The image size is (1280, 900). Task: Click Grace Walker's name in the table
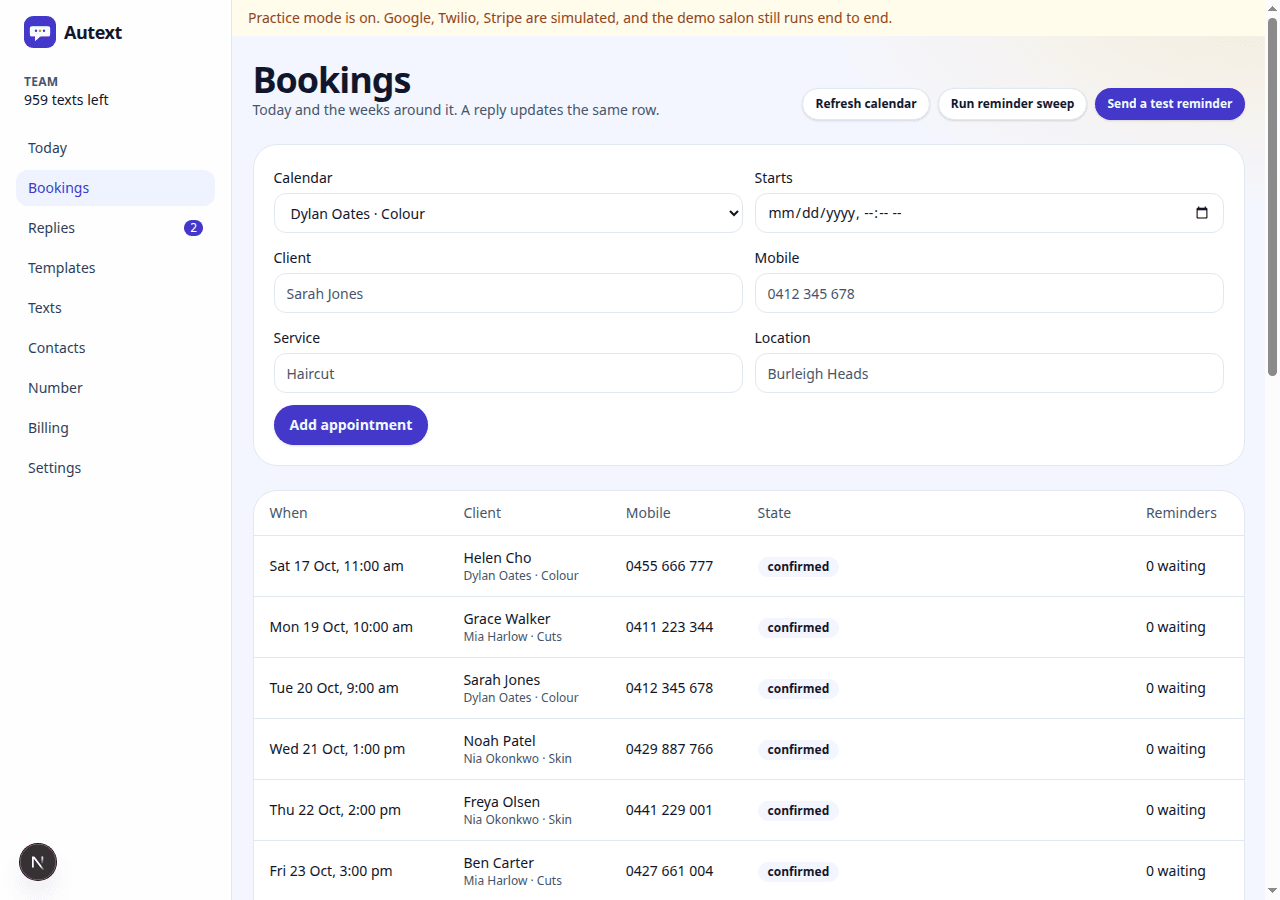507,619
